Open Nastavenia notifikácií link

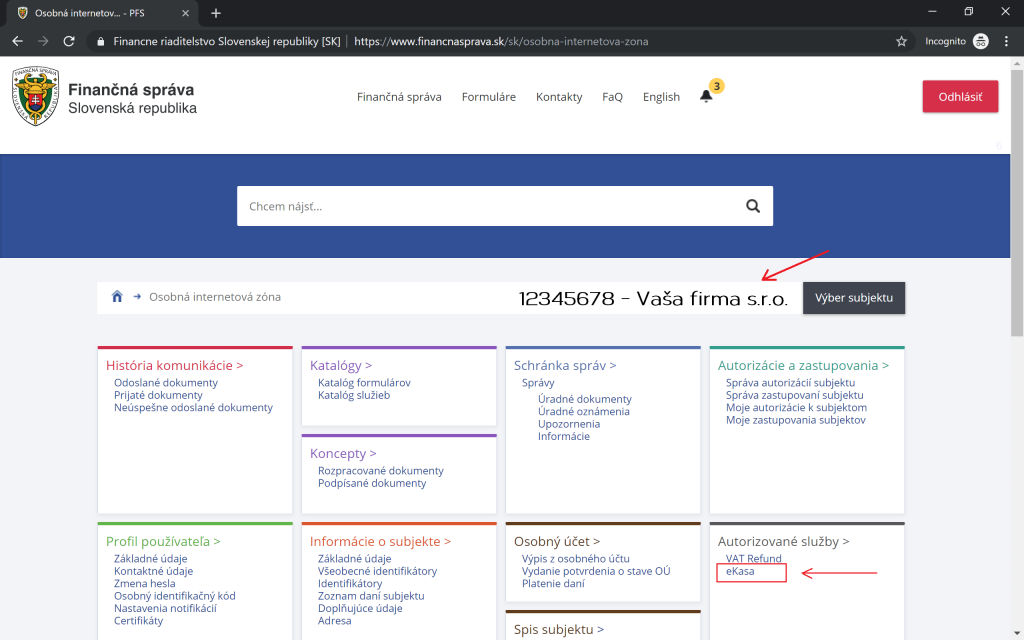(165, 608)
